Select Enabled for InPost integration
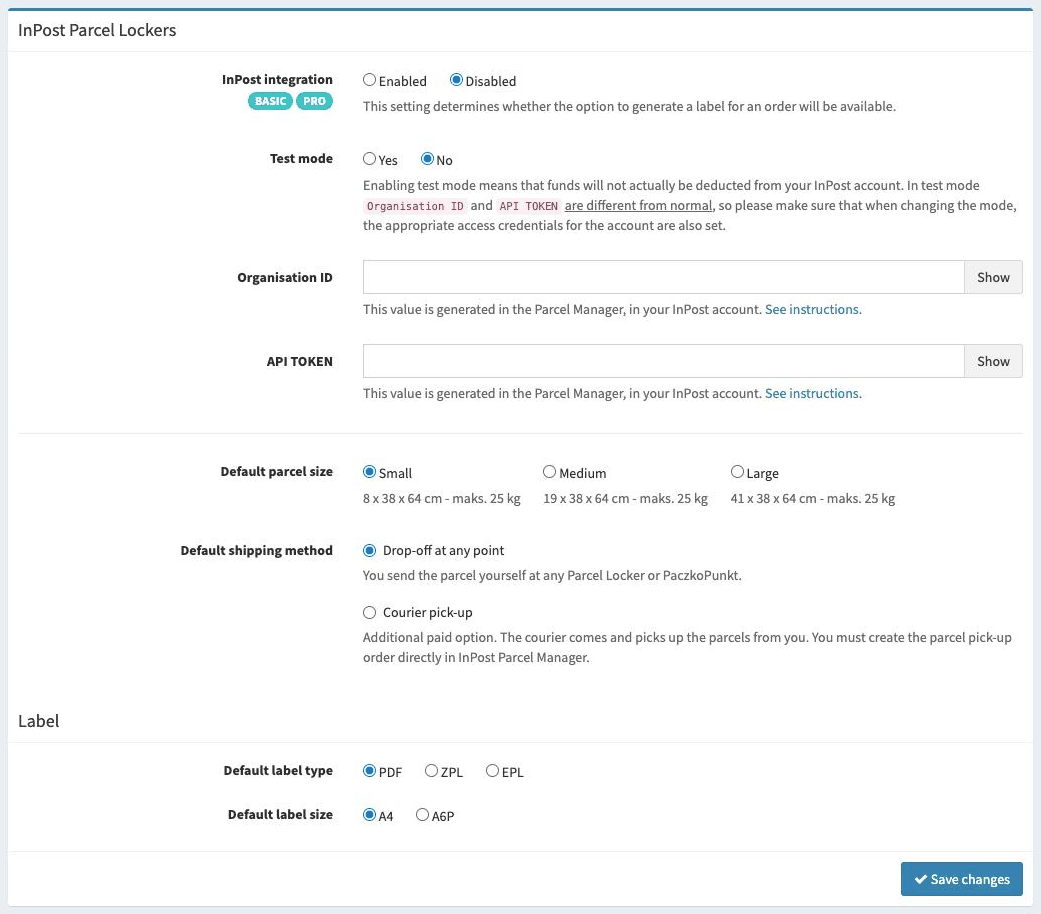The image size is (1041, 914). [369, 80]
